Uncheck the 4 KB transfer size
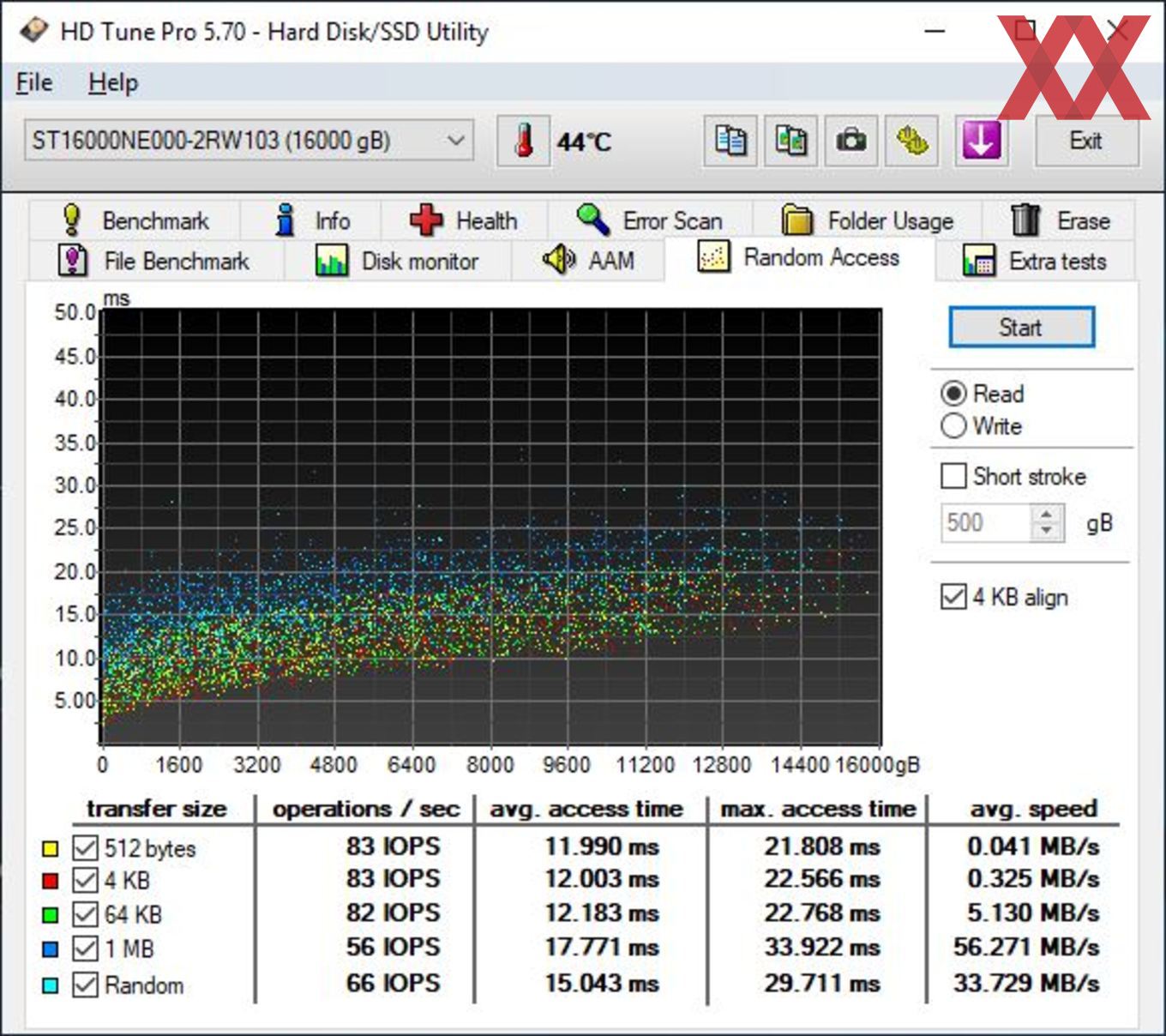The width and height of the screenshot is (1166, 1036). pyautogui.click(x=85, y=881)
